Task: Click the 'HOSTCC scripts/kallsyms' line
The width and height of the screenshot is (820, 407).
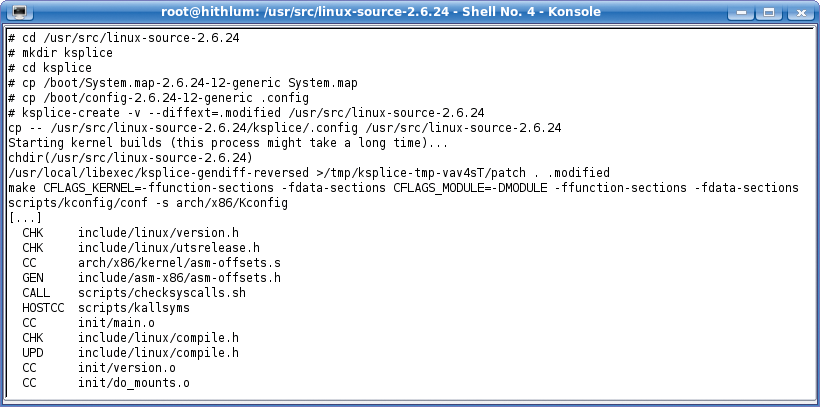Action: (106, 308)
